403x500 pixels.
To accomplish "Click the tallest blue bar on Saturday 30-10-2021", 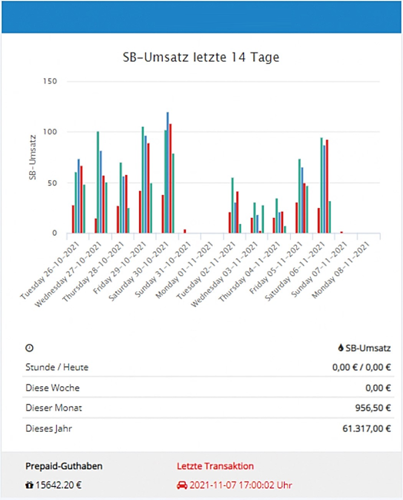I will click(168, 172).
